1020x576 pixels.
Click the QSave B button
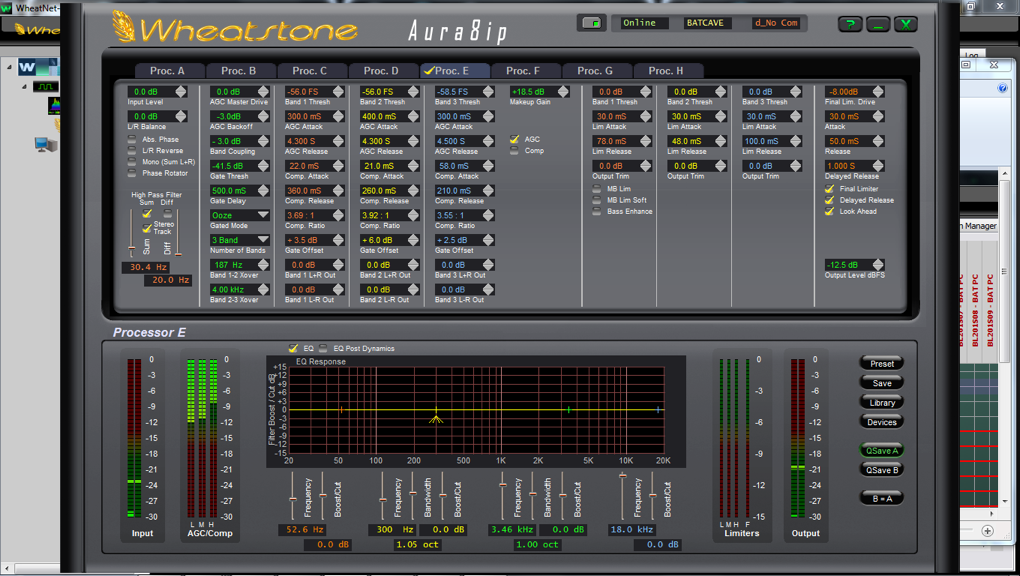(x=882, y=470)
